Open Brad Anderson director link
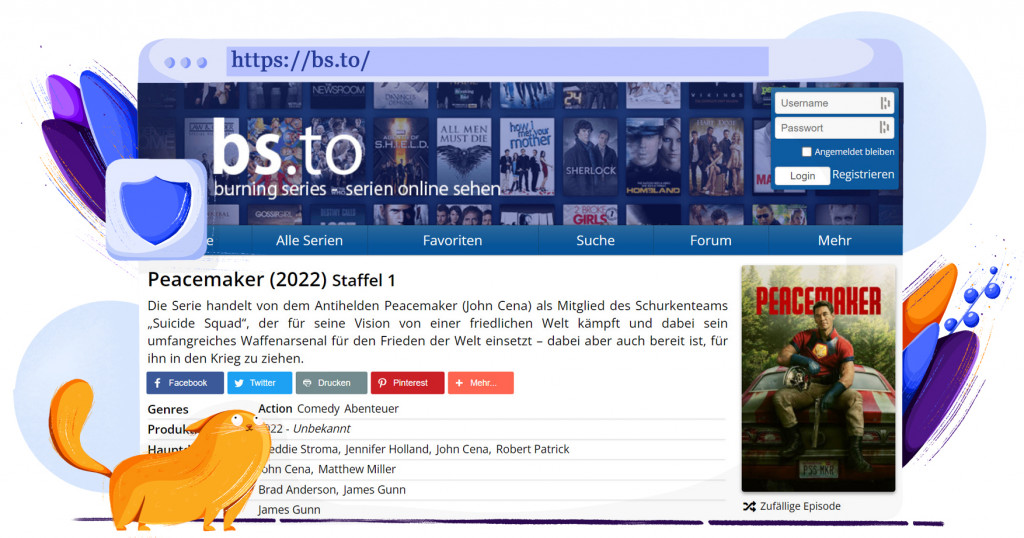Image resolution: width=1024 pixels, height=538 pixels. (x=298, y=490)
